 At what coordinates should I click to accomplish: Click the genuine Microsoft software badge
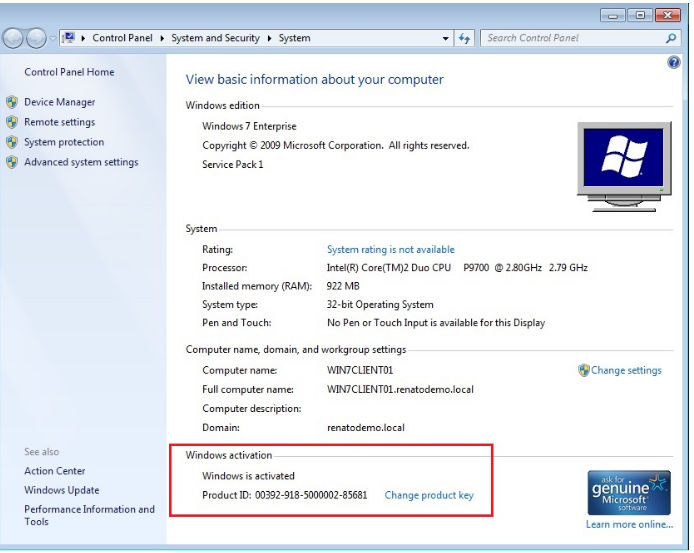coord(629,493)
